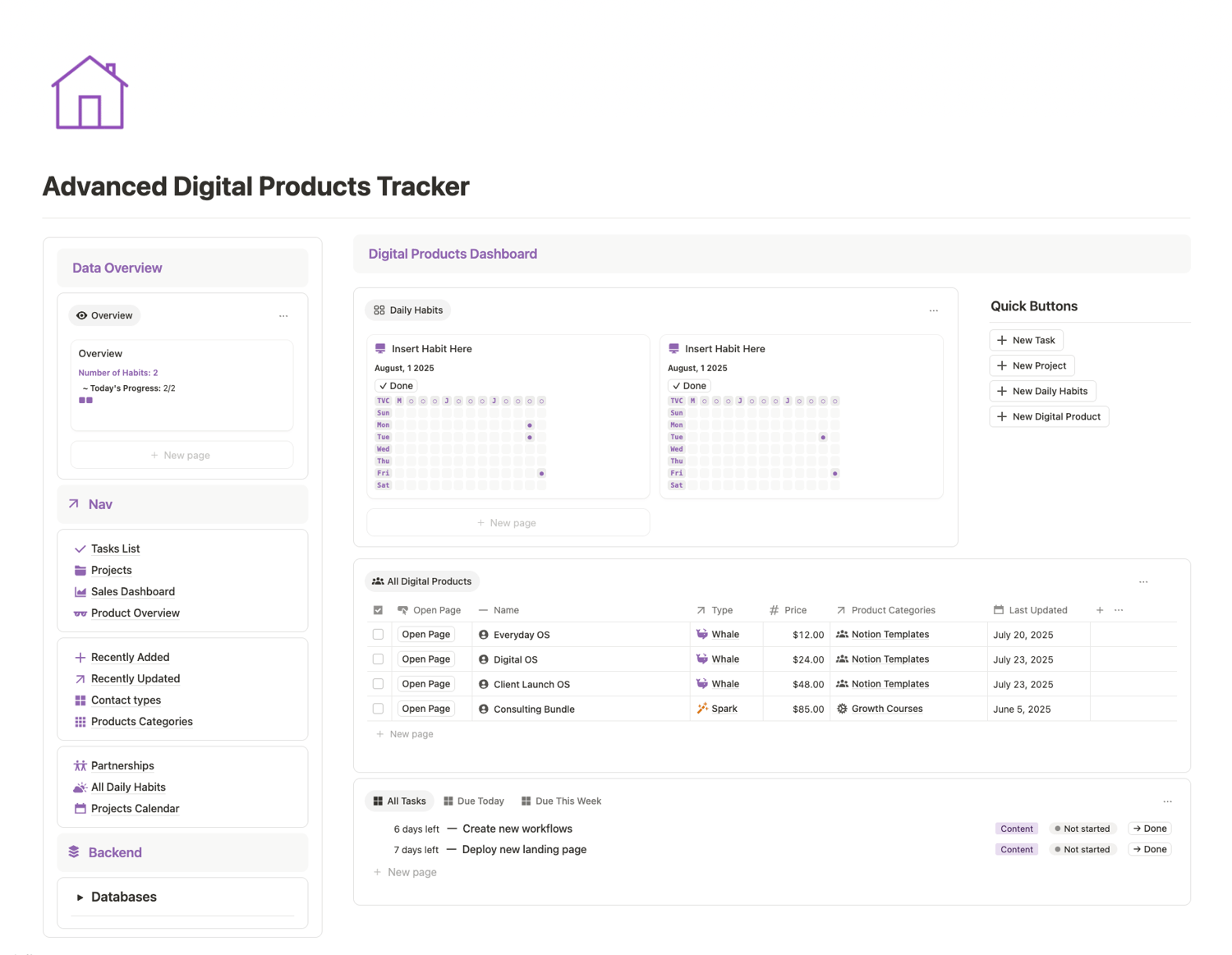Select the Due This Week tab
The width and height of the screenshot is (1232, 955).
click(561, 801)
